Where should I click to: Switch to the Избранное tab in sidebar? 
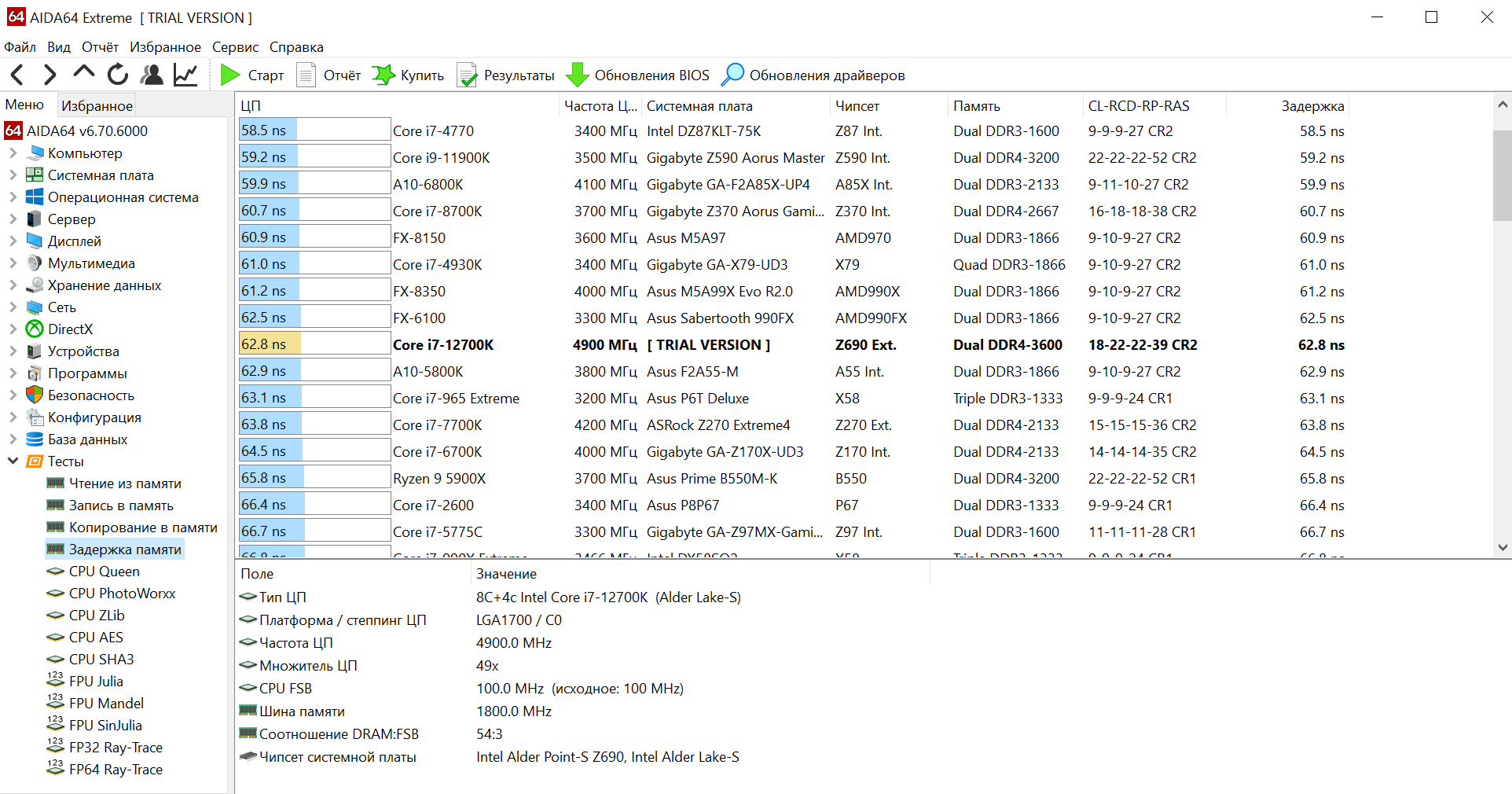pyautogui.click(x=97, y=105)
